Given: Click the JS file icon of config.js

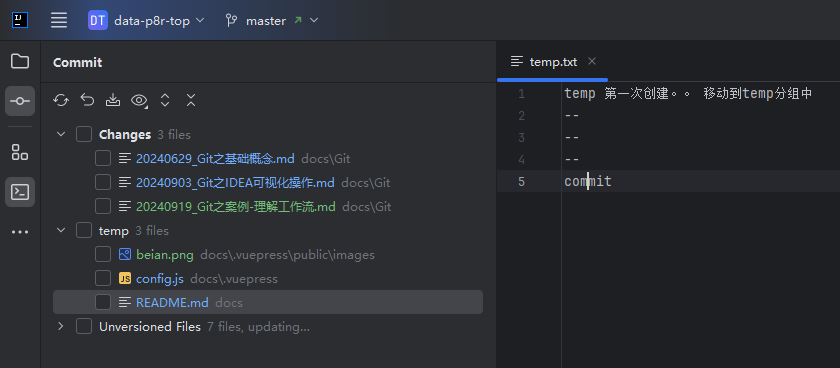Looking at the screenshot, I should (125, 279).
